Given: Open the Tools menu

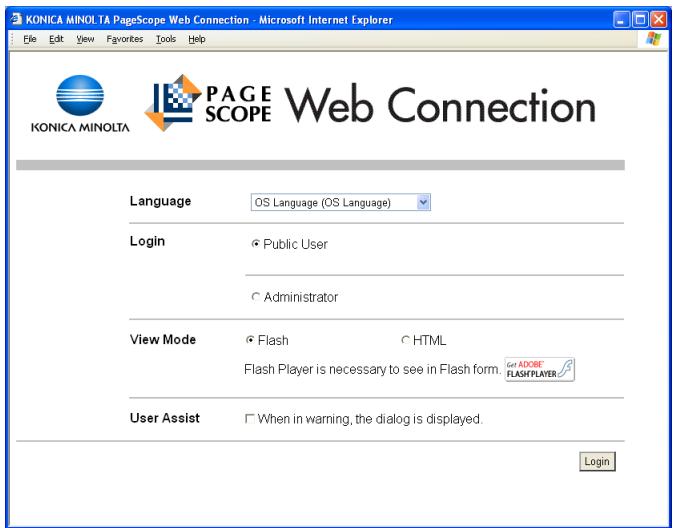Looking at the screenshot, I should [x=166, y=39].
